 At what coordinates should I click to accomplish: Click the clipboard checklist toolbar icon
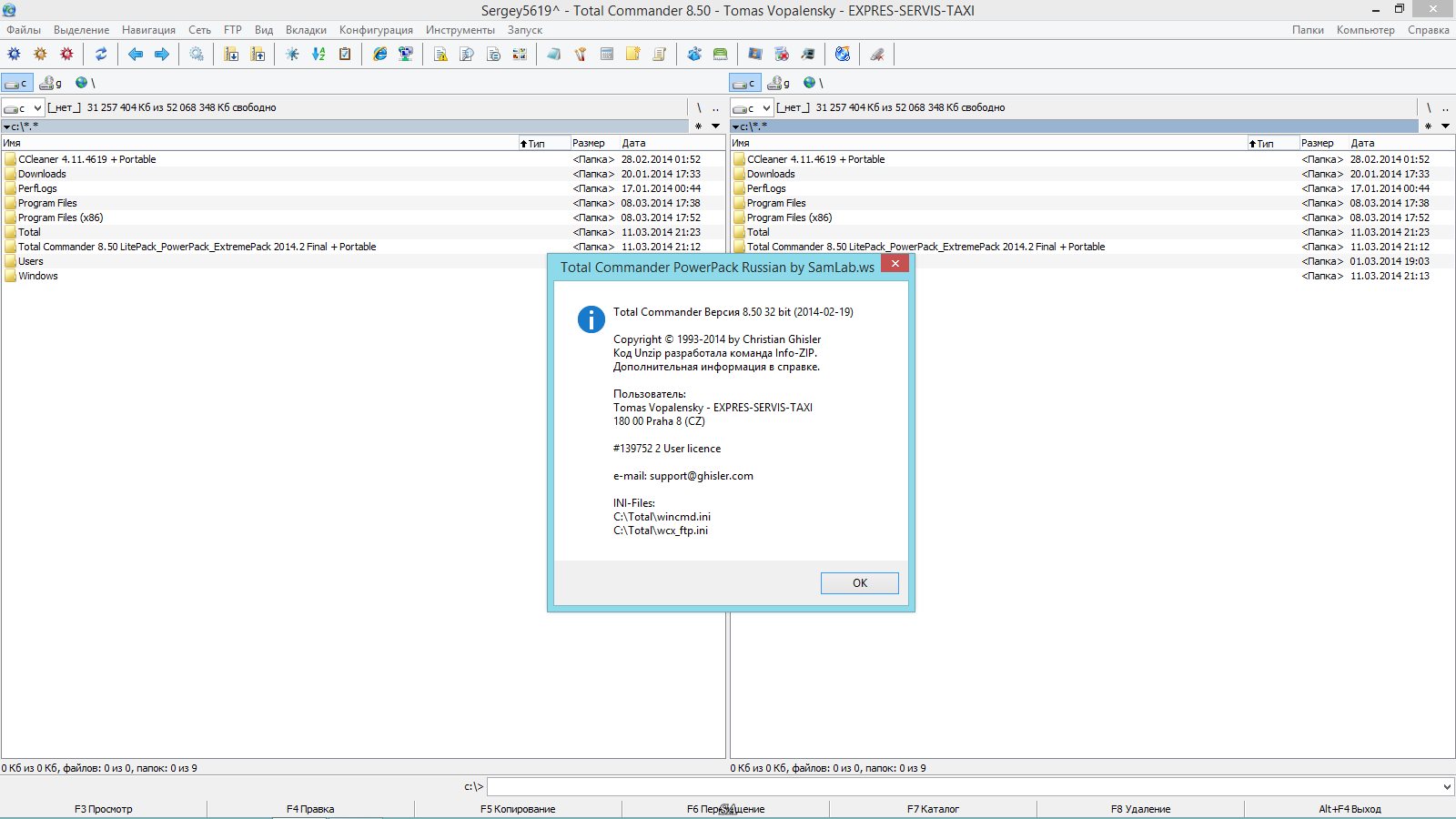coord(345,55)
